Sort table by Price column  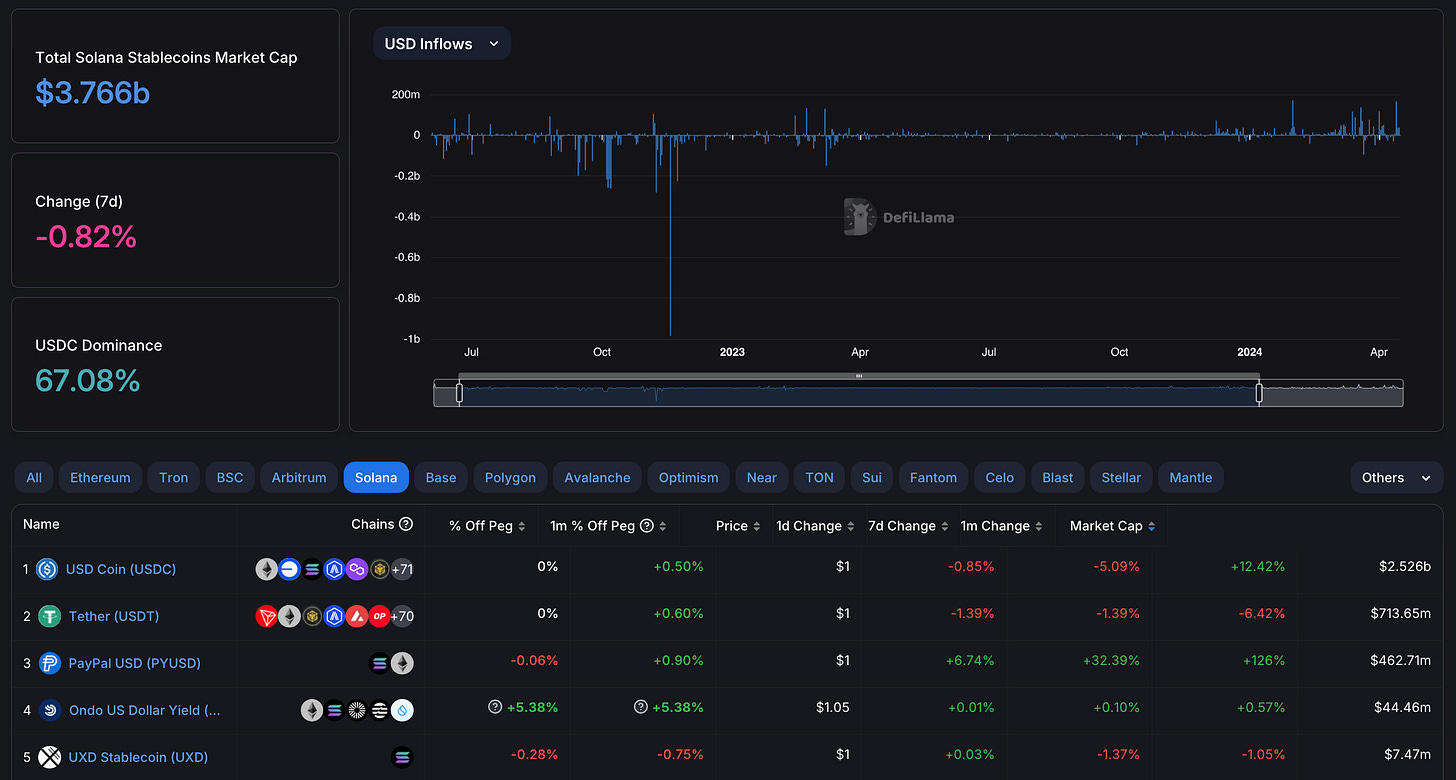pyautogui.click(x=738, y=526)
